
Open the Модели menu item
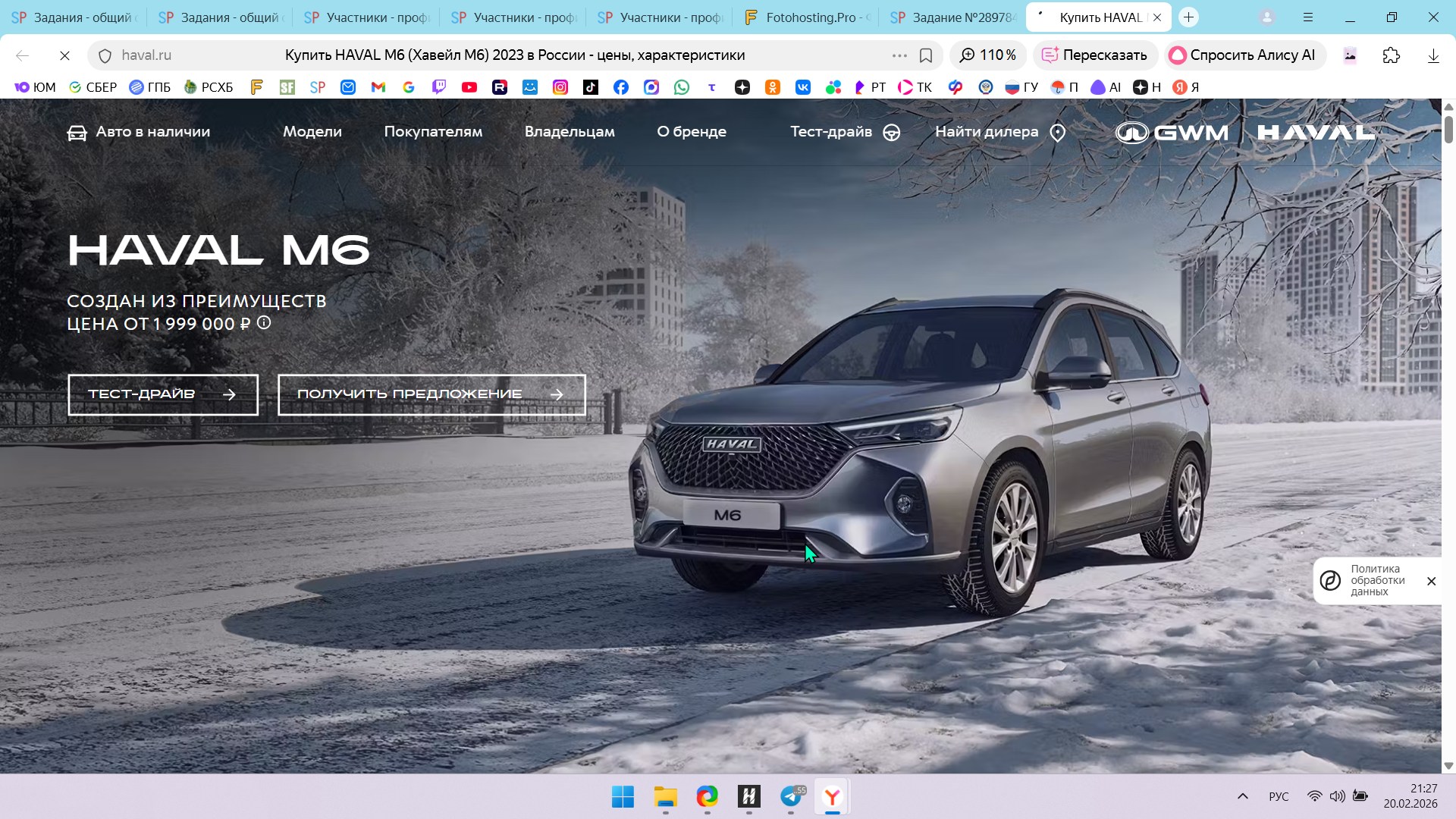[x=312, y=132]
